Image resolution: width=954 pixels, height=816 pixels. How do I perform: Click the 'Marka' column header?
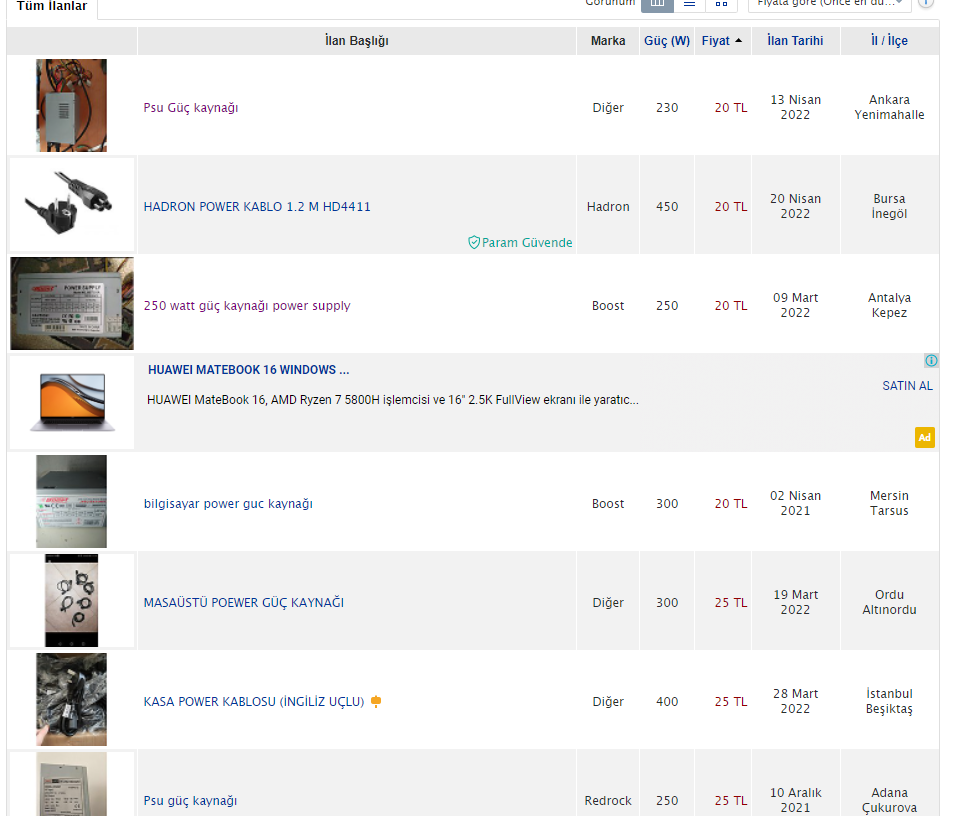tap(608, 41)
